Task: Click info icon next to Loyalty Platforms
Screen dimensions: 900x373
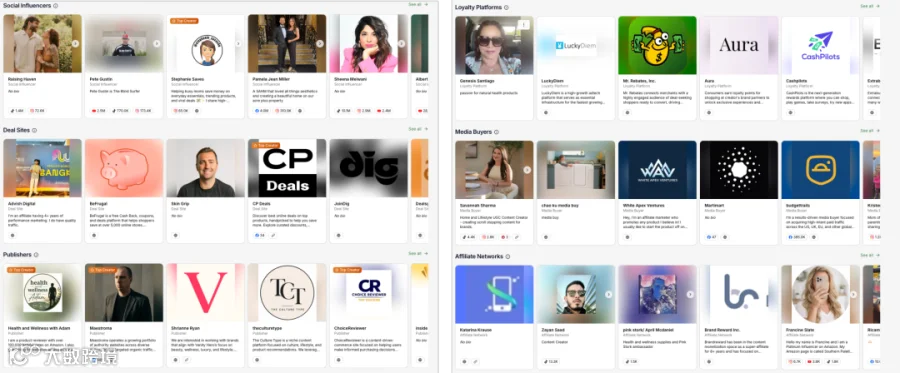Action: 506,7
